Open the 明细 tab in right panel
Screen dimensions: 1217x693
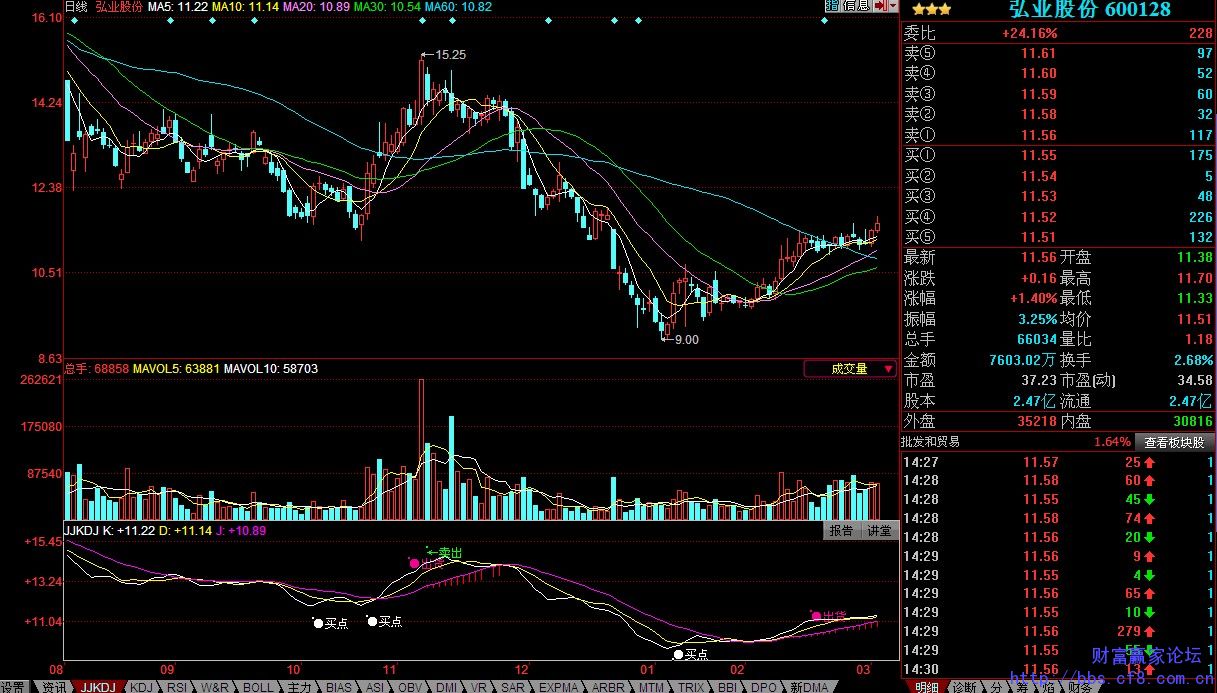[x=926, y=687]
